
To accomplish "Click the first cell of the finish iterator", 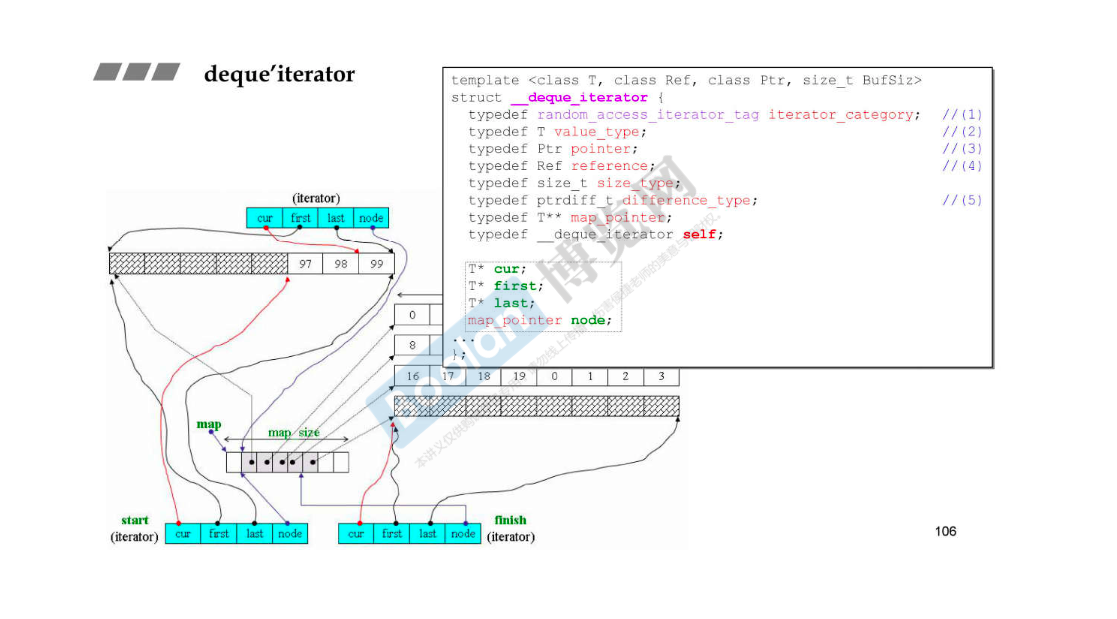I will (392, 534).
